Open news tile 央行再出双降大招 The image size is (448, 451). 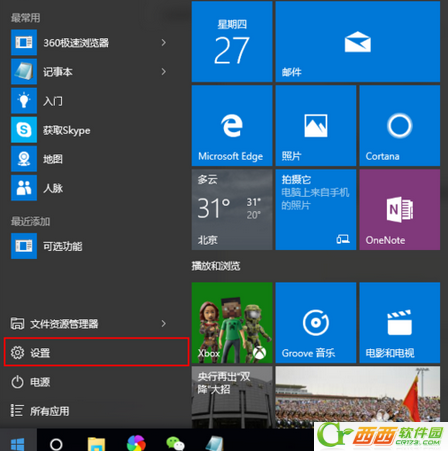232,397
